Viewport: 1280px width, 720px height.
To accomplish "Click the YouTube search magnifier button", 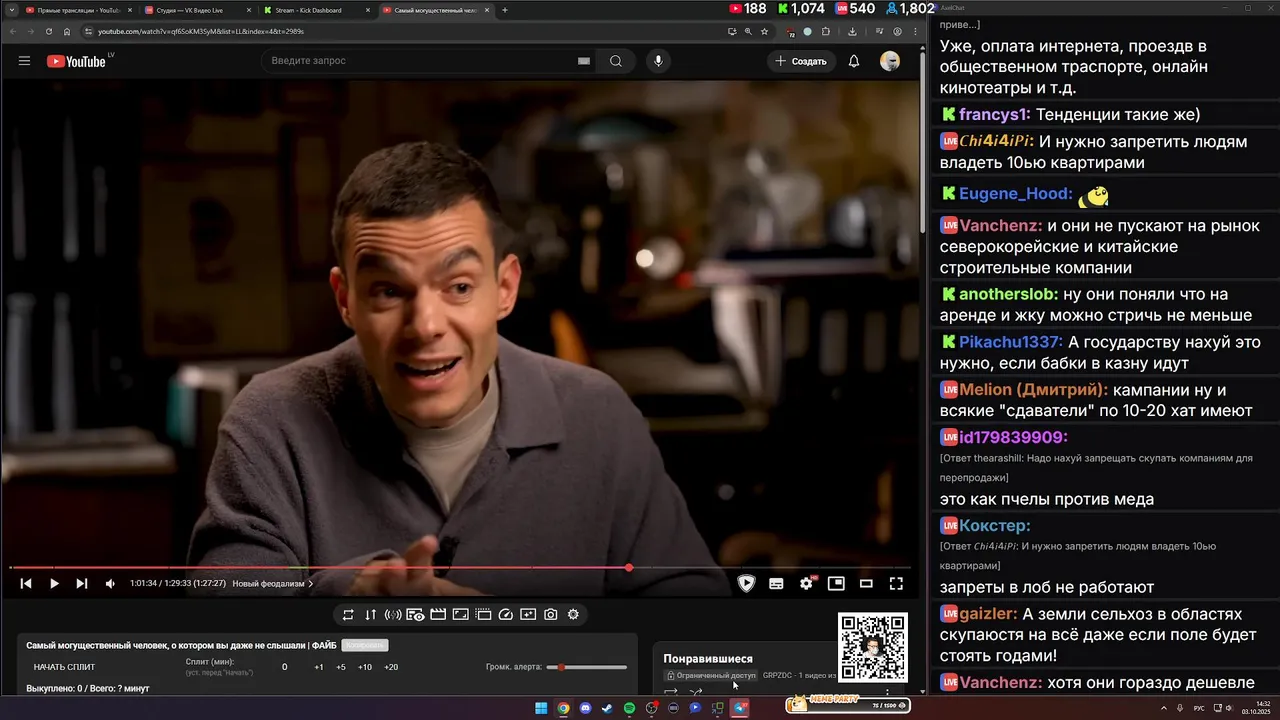I will point(616,61).
